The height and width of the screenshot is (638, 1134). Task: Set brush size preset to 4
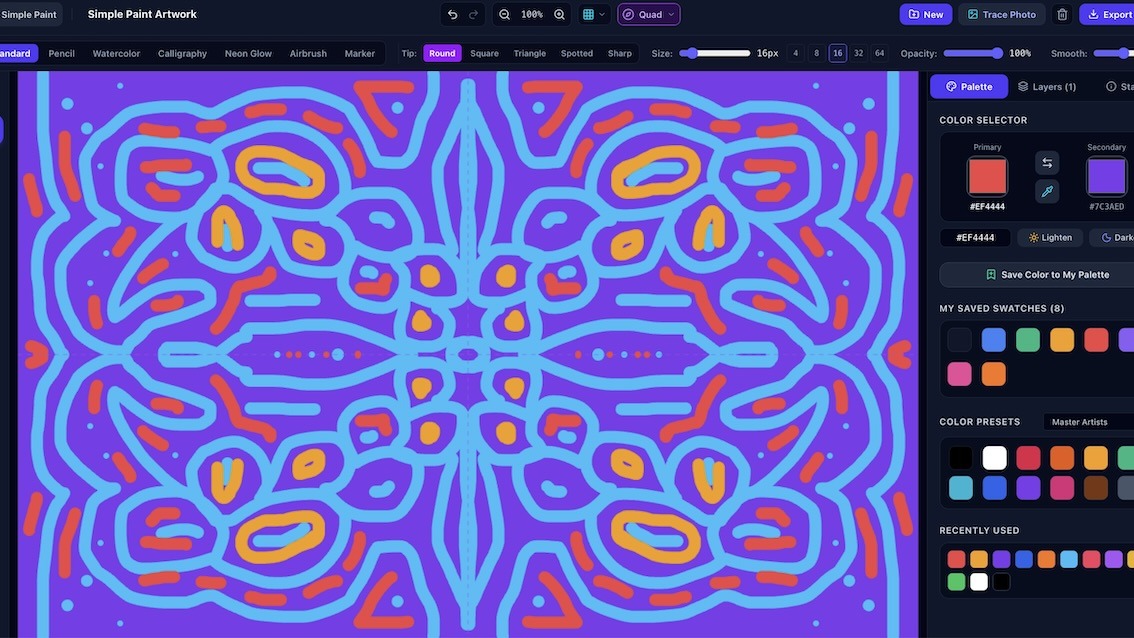tap(796, 54)
